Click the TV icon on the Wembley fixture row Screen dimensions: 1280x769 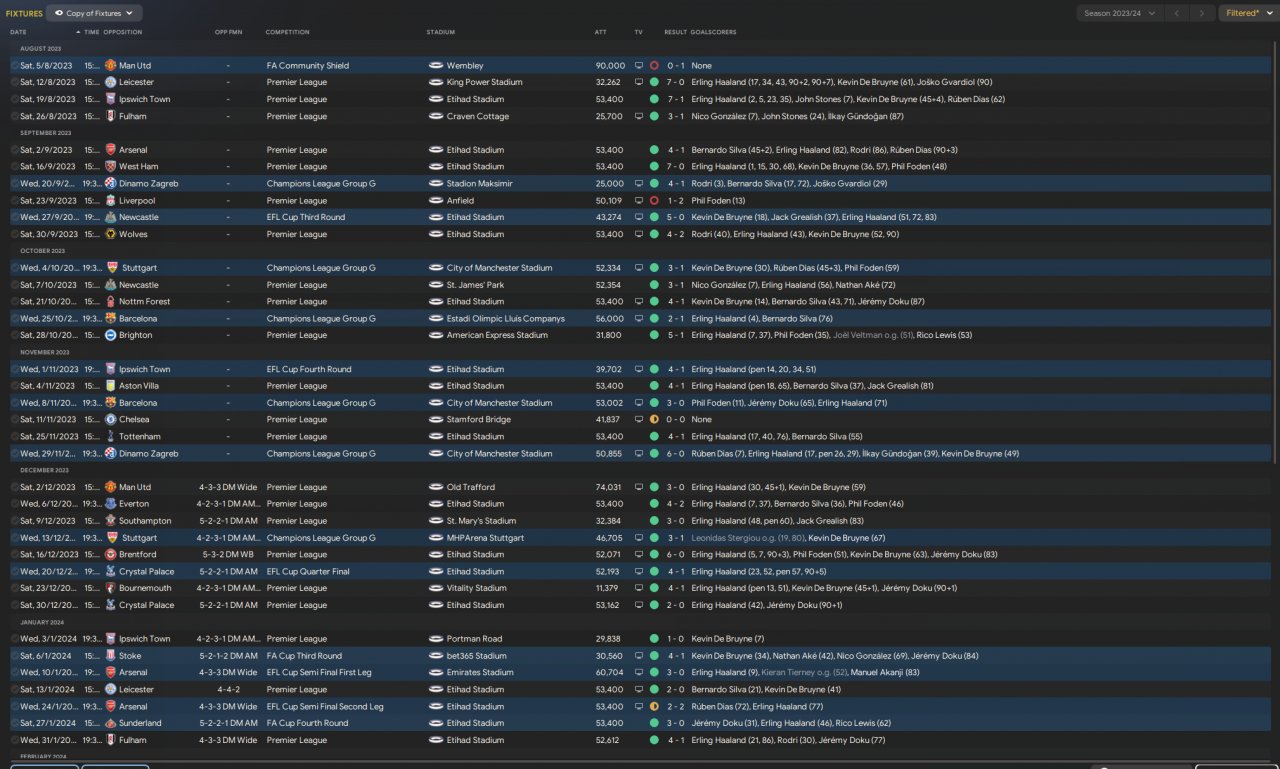click(x=639, y=65)
